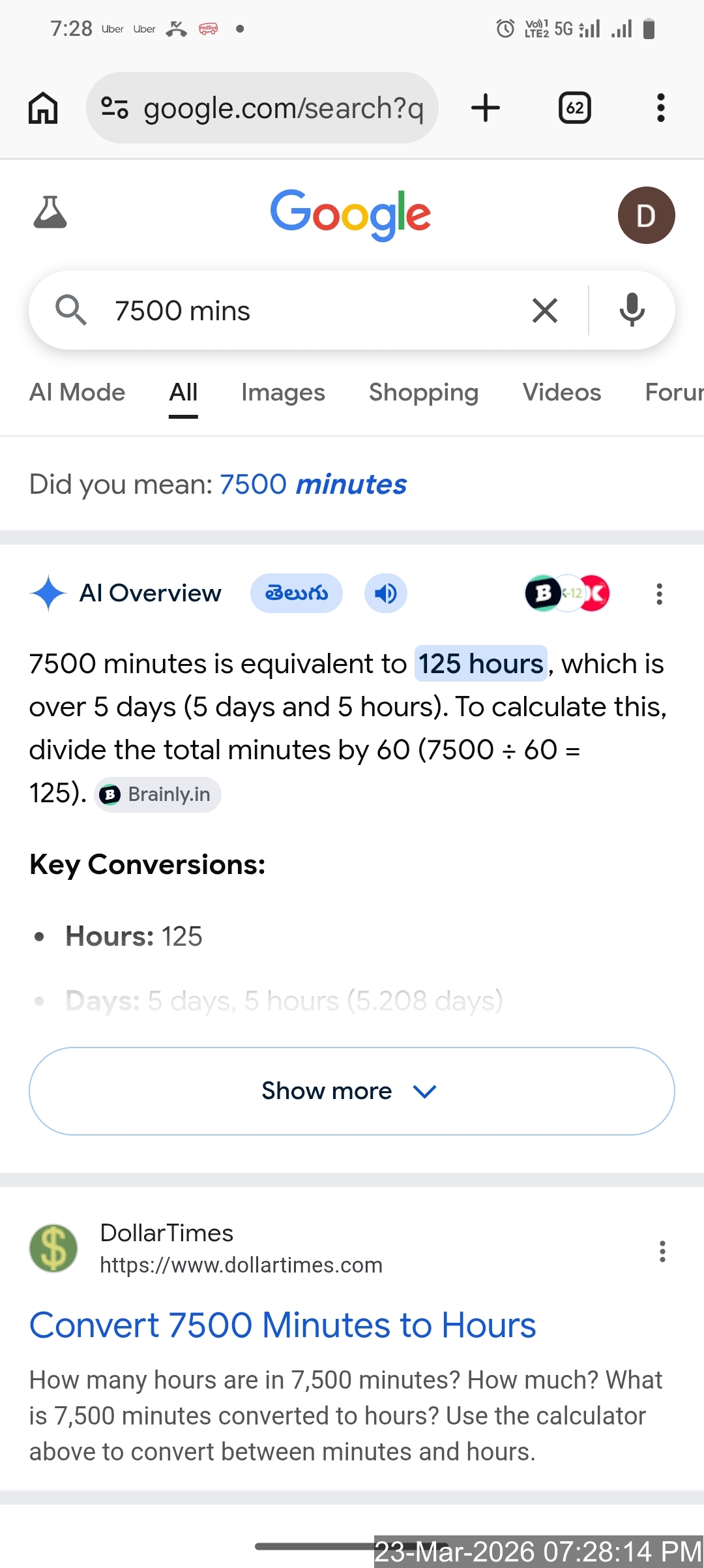Open Chrome three-dot overflow menu
The image size is (704, 1568).
(x=660, y=108)
